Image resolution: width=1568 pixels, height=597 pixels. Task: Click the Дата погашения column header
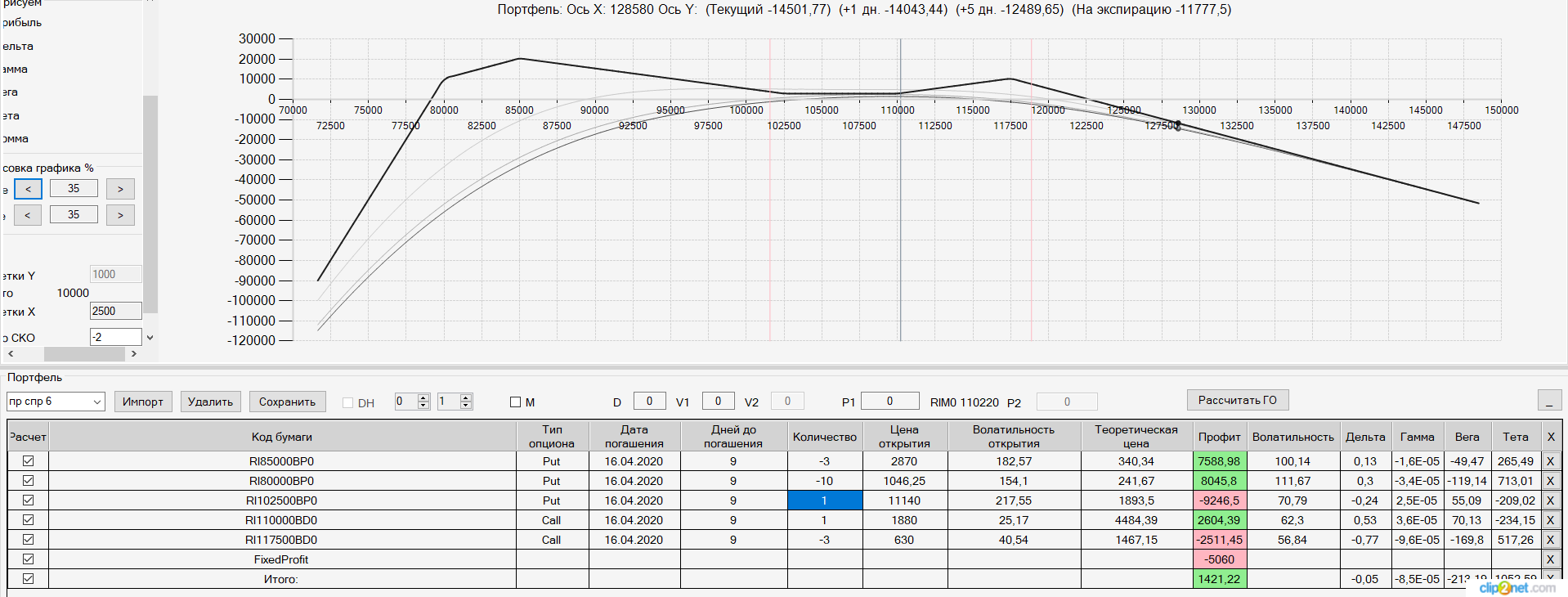[634, 437]
